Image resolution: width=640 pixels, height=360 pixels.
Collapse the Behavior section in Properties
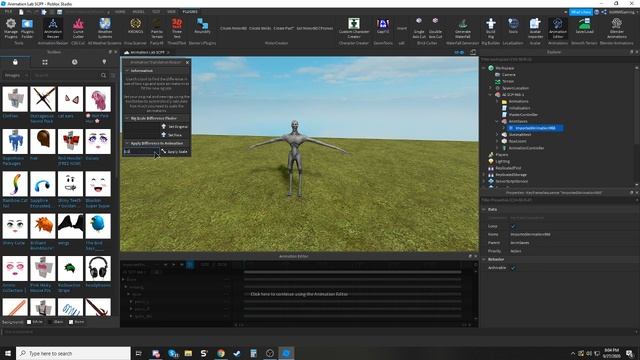484,260
